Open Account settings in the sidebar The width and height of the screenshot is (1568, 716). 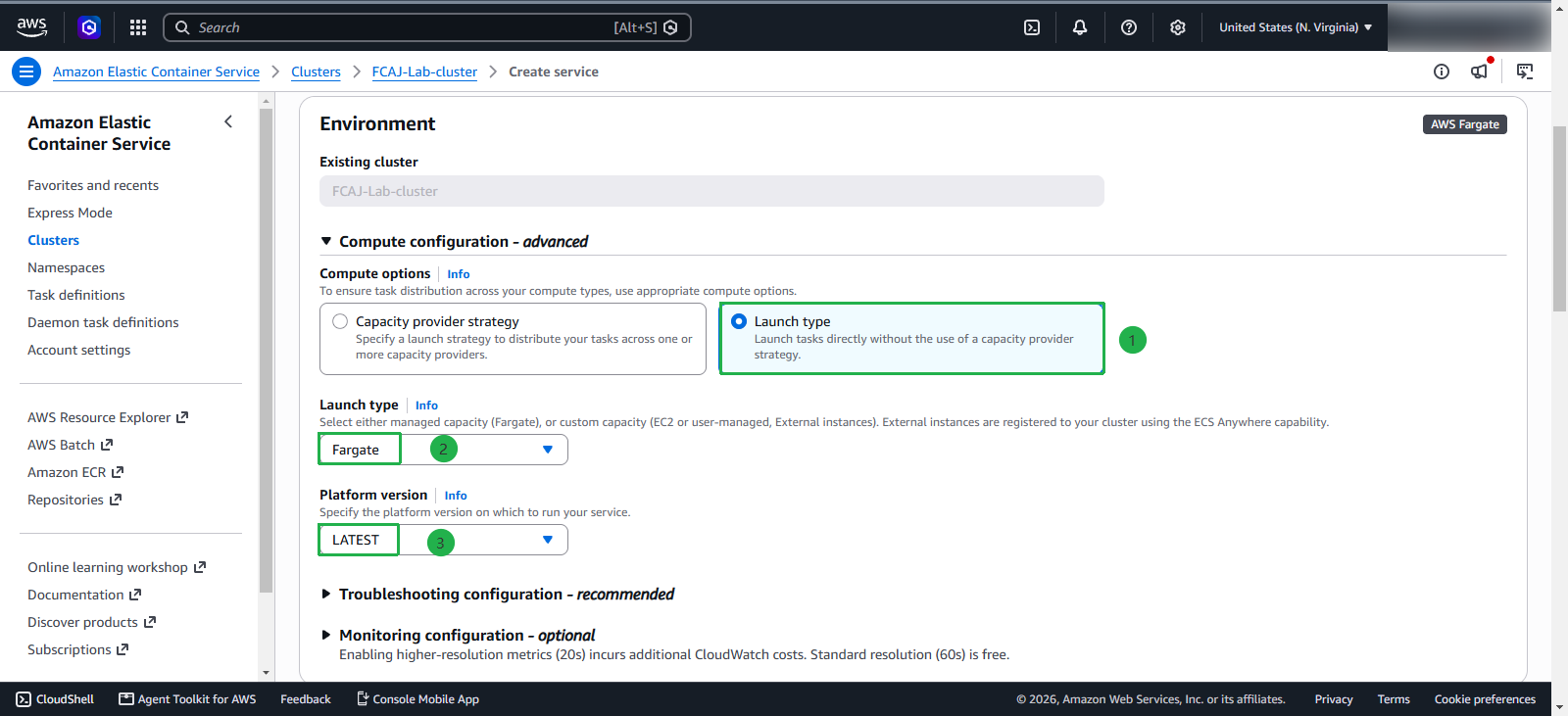78,350
